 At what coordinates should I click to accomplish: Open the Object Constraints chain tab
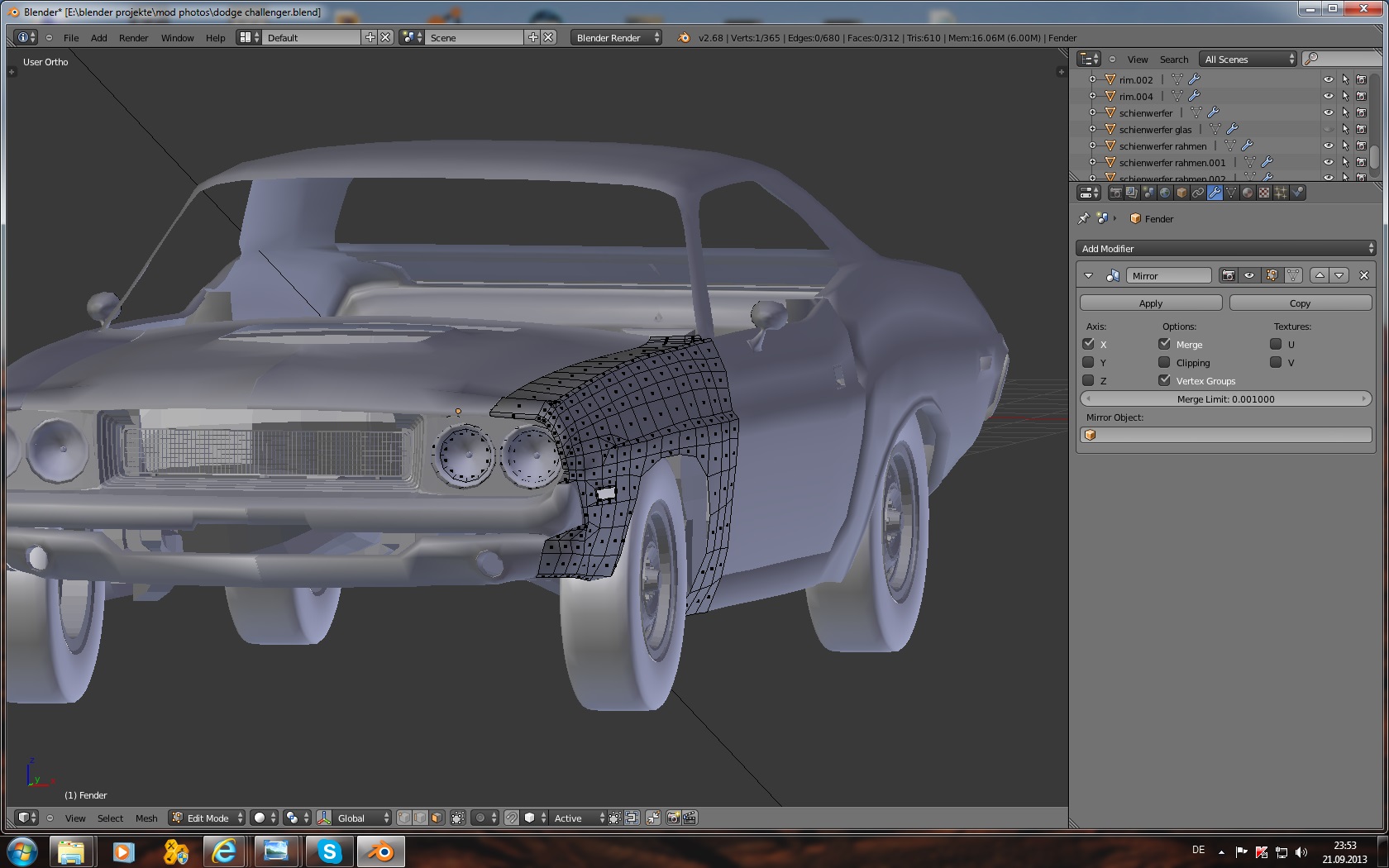[x=1198, y=193]
